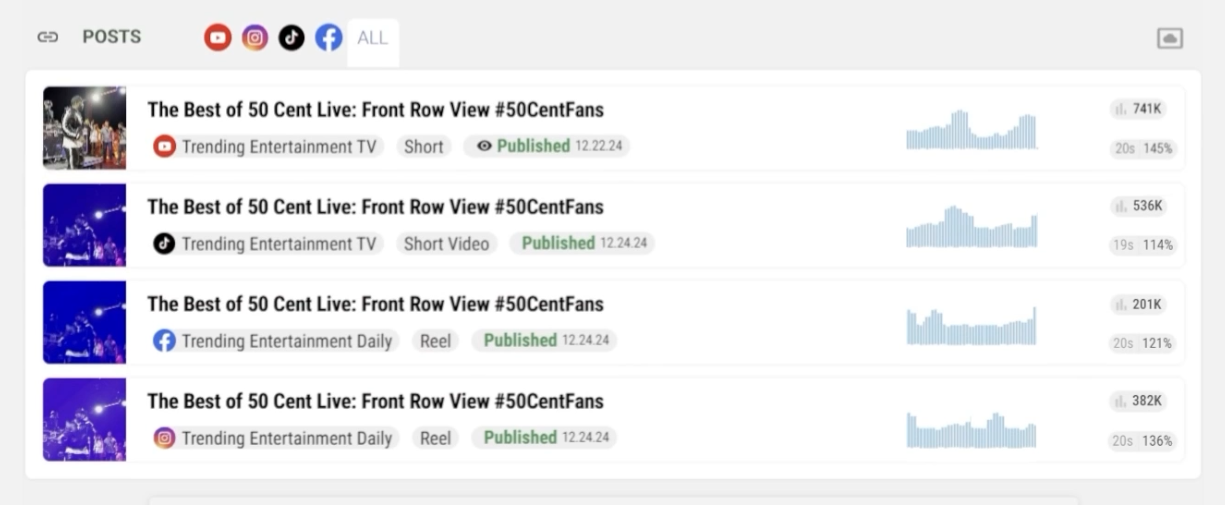The image size is (1225, 505).
Task: Click Trending Entertainment Daily Facebook channel
Action: coord(275,341)
